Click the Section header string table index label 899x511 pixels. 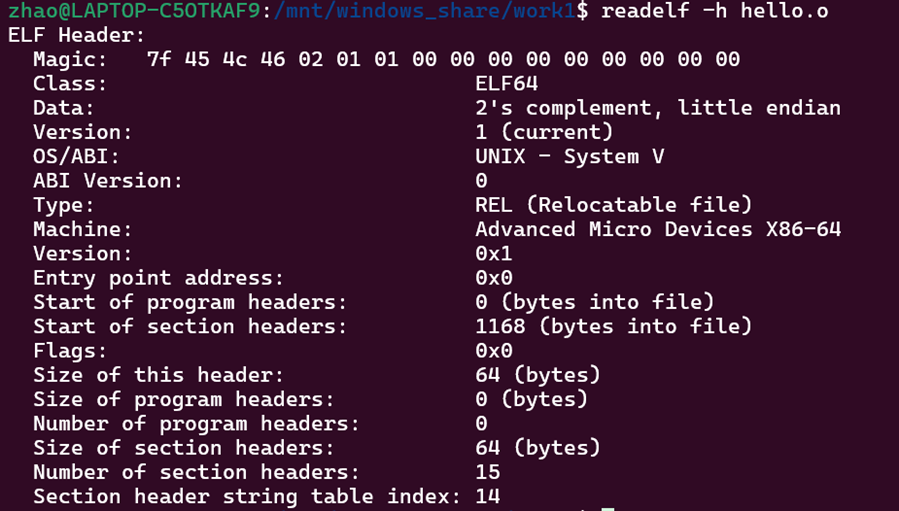(x=247, y=496)
